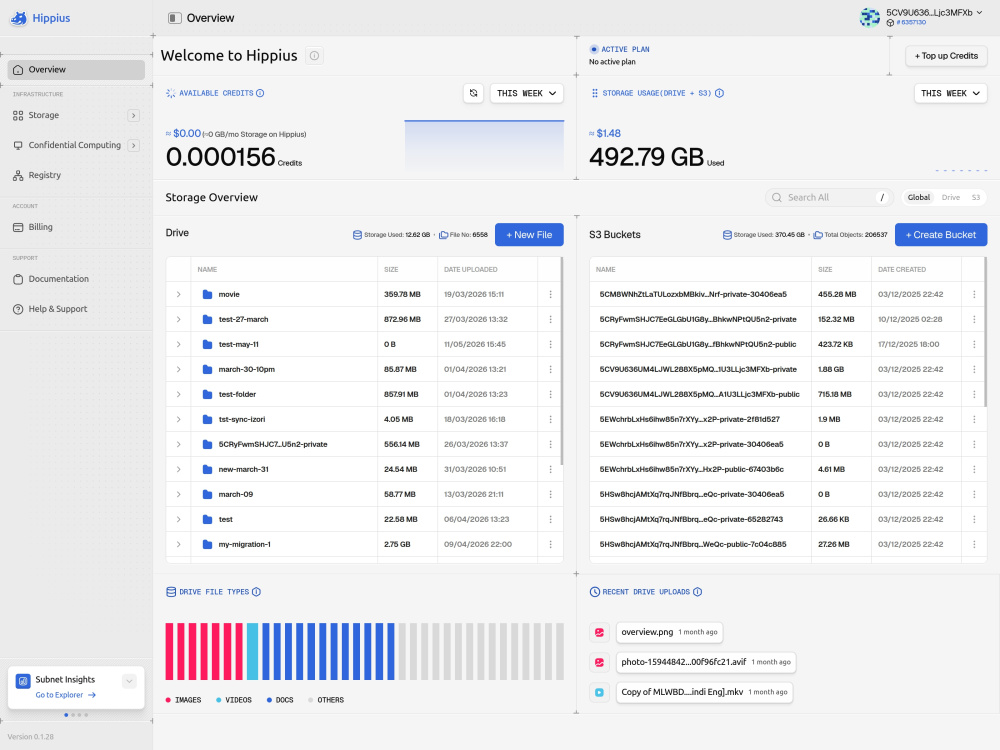Open Help & Support in the sidebar

click(76, 309)
